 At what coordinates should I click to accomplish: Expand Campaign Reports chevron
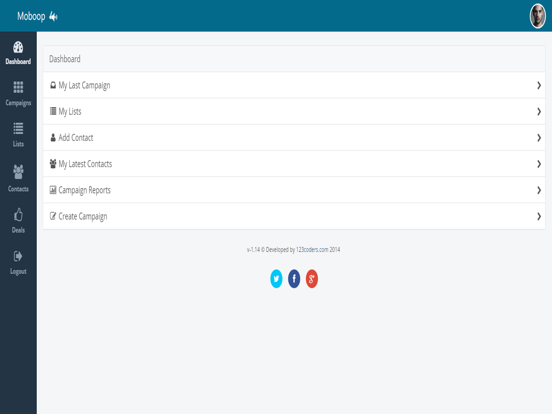(539, 190)
